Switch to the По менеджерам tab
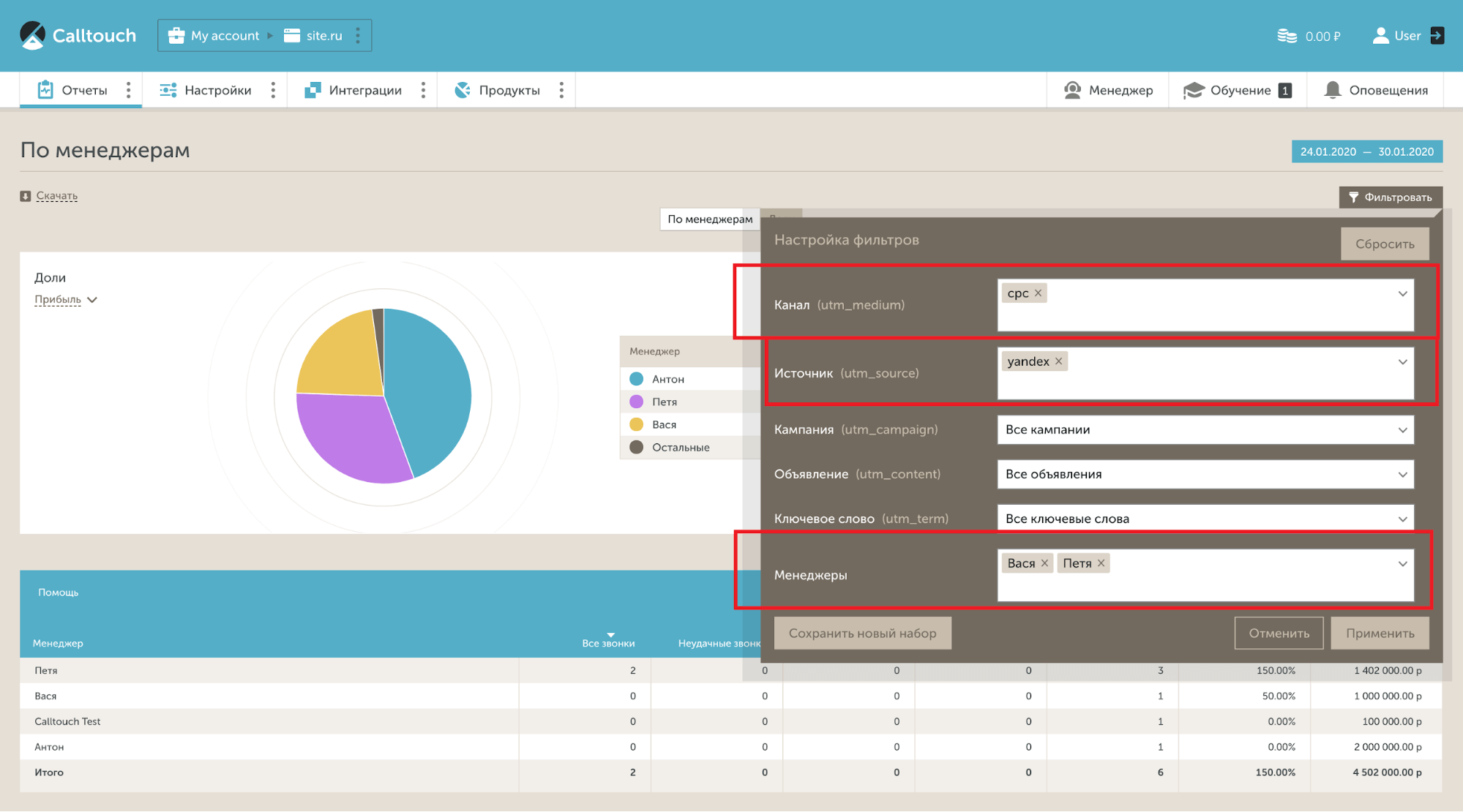The image size is (1463, 812). pyautogui.click(x=710, y=219)
